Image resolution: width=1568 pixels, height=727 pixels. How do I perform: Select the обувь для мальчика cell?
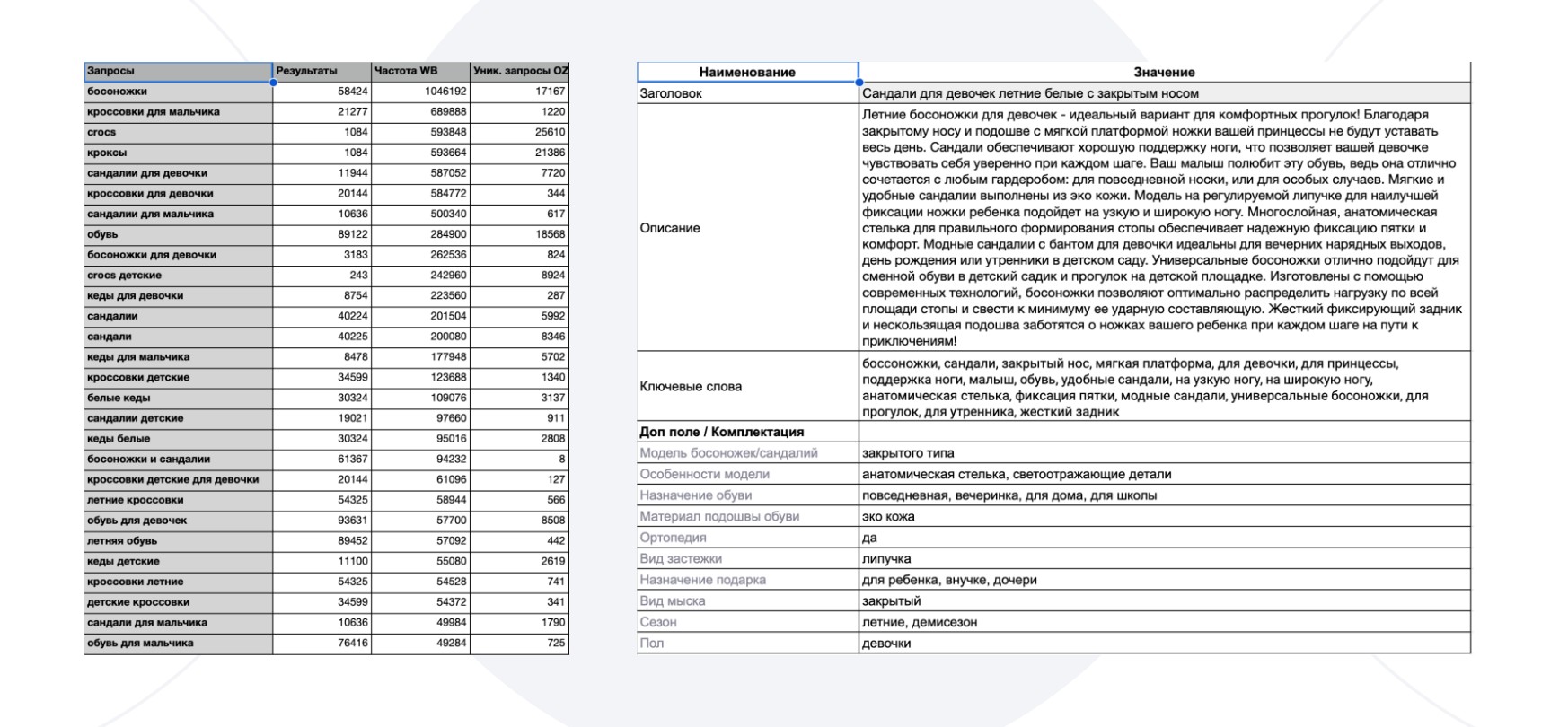pyautogui.click(x=178, y=643)
